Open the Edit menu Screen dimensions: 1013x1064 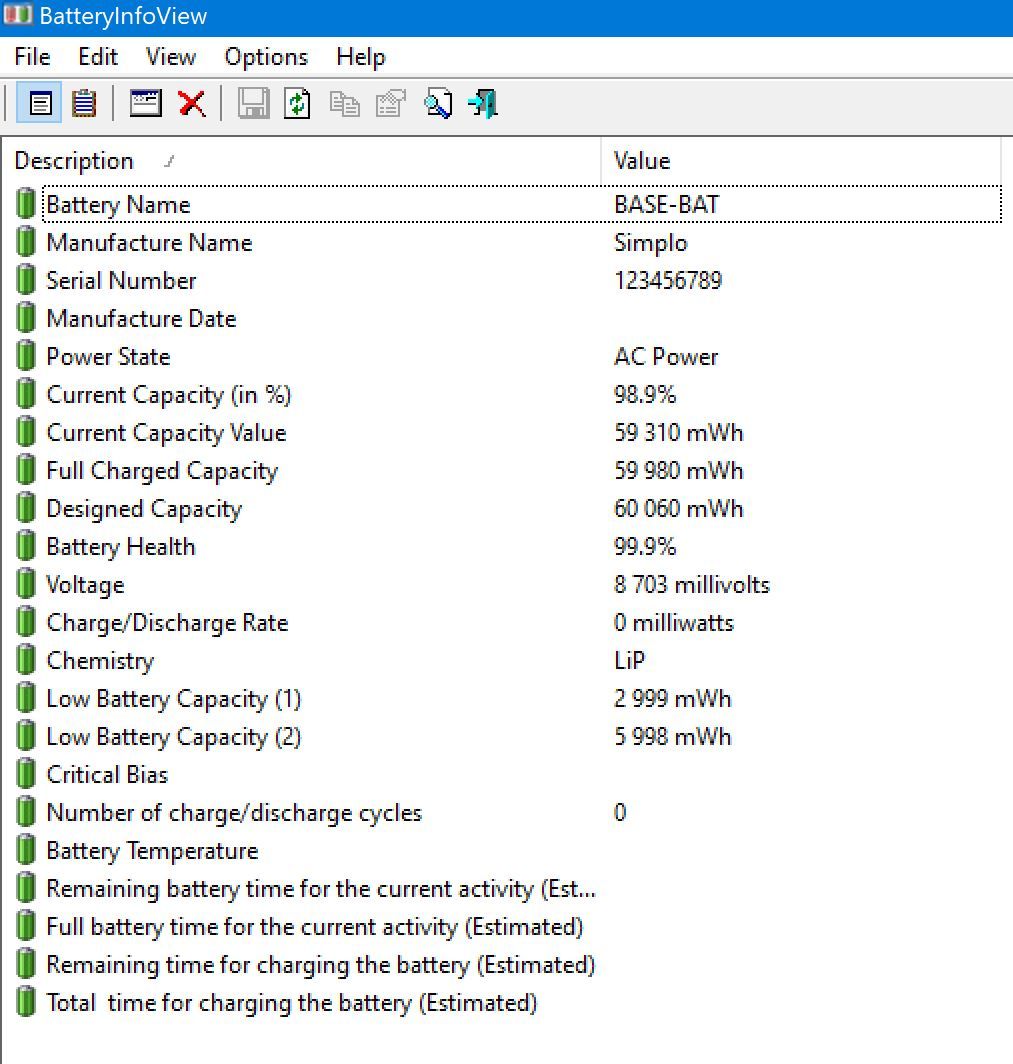tap(98, 57)
